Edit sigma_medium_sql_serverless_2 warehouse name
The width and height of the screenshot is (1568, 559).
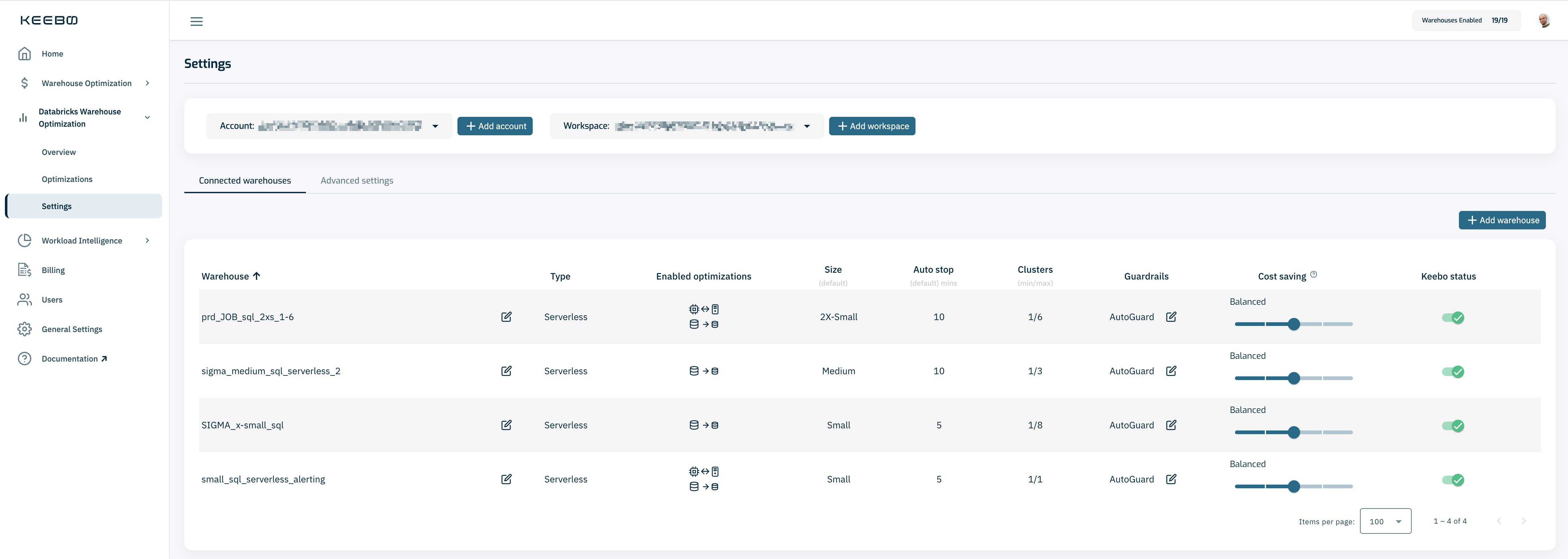(x=506, y=371)
